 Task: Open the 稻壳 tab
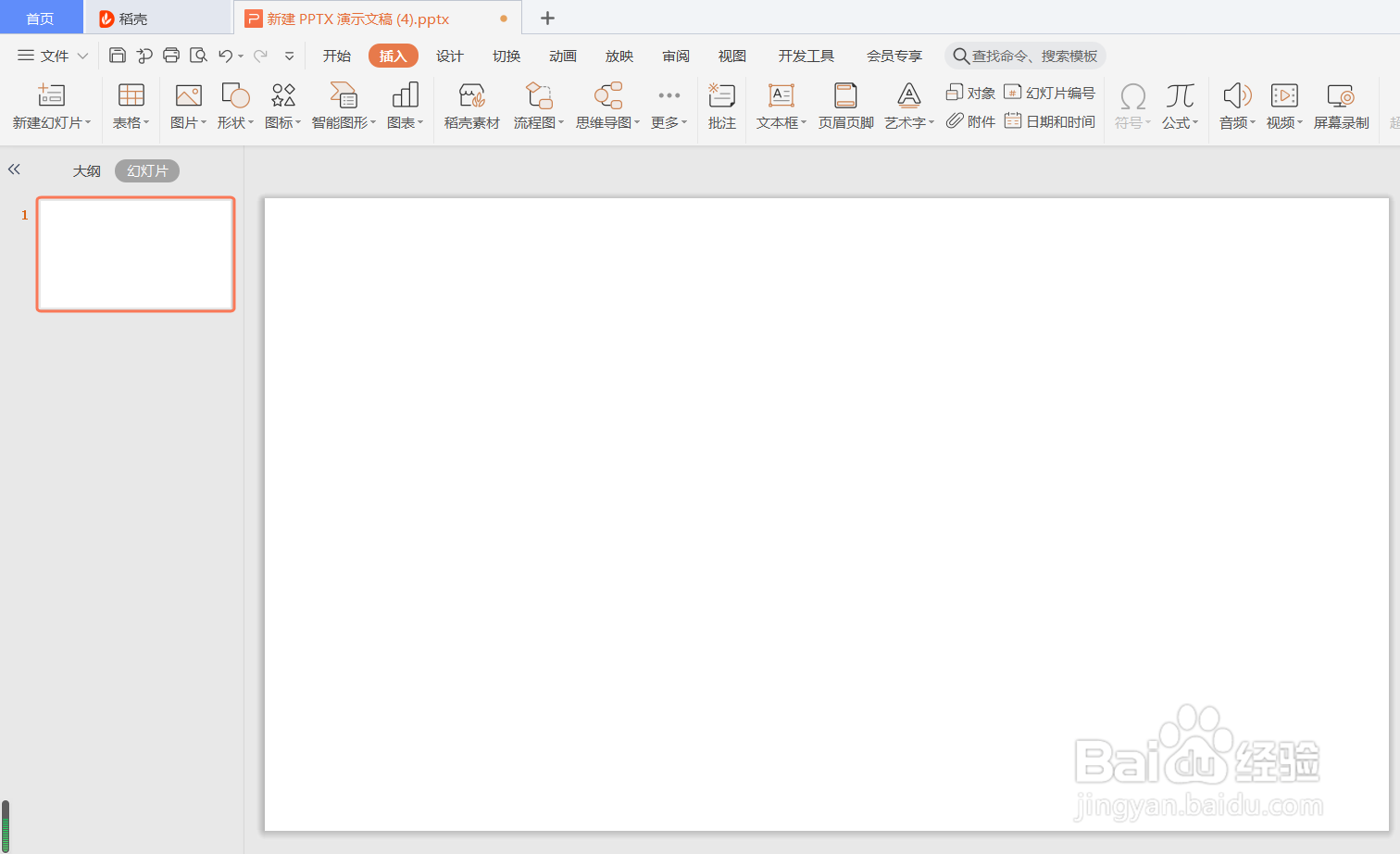157,19
